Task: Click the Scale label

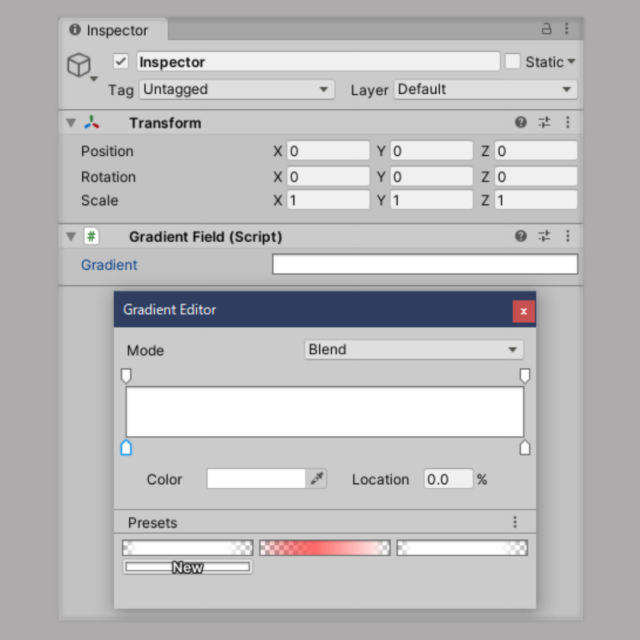Action: [x=100, y=200]
